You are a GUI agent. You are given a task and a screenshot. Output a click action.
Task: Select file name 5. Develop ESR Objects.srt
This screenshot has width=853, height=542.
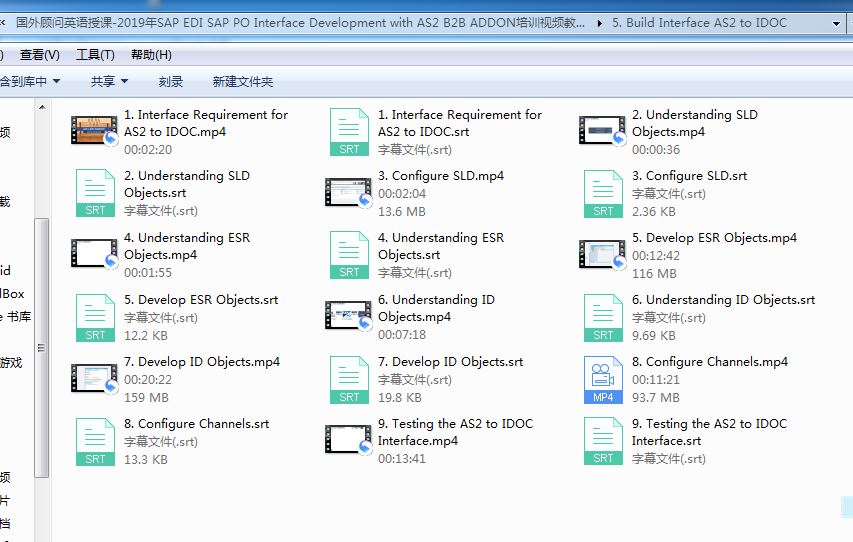click(x=201, y=300)
